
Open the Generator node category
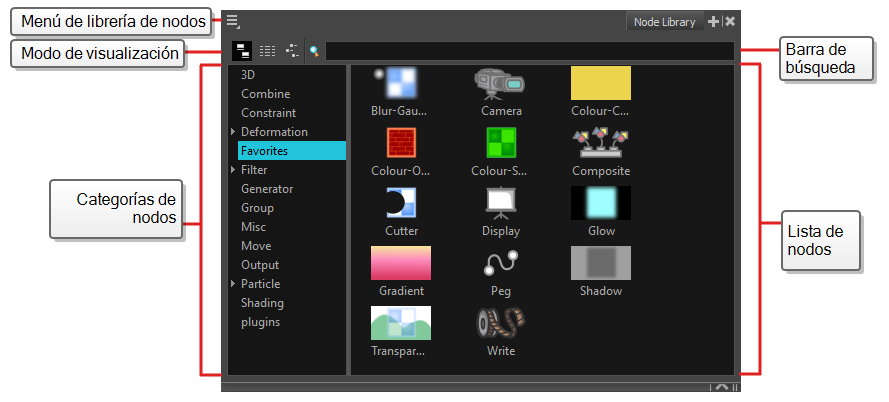(x=267, y=189)
